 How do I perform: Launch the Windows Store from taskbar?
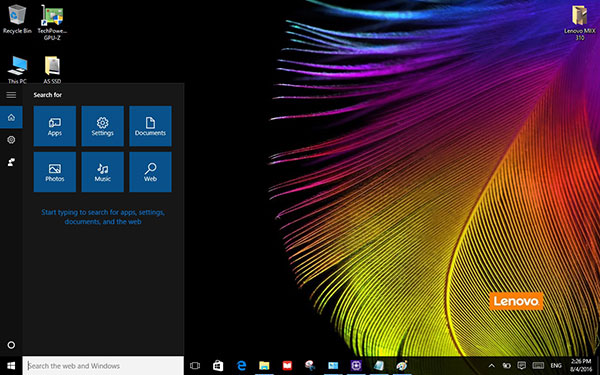point(218,366)
